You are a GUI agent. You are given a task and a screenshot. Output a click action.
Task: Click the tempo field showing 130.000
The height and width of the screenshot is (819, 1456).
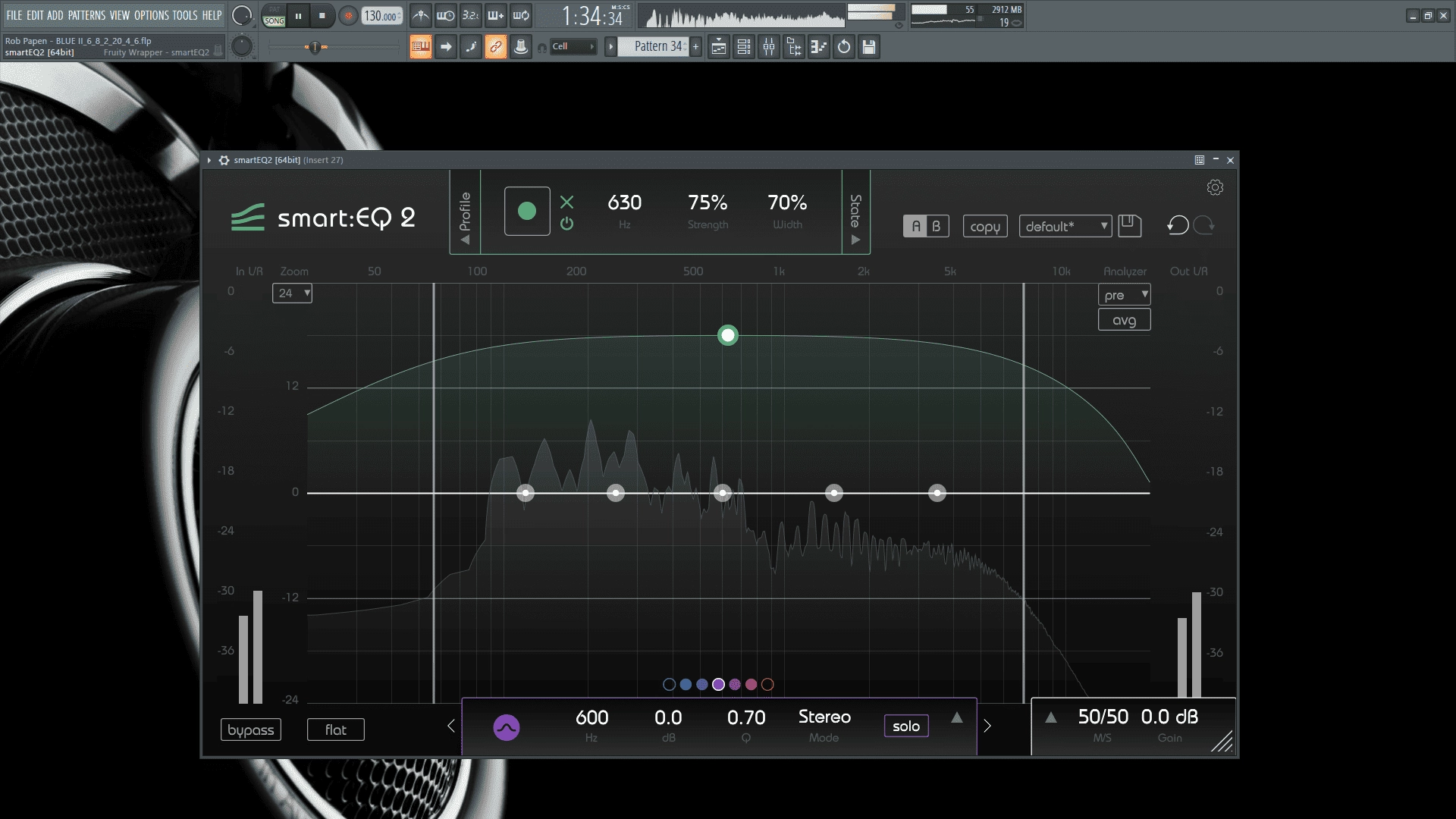click(381, 16)
